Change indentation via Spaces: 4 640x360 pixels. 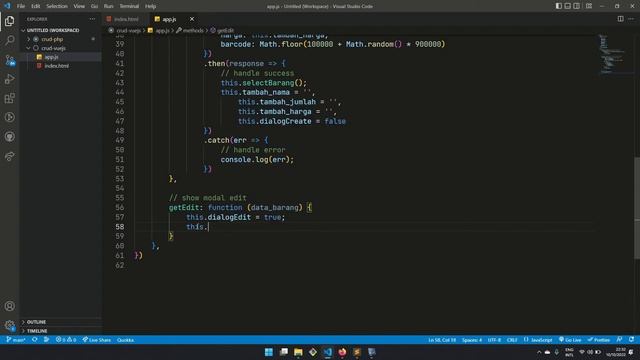click(472, 340)
